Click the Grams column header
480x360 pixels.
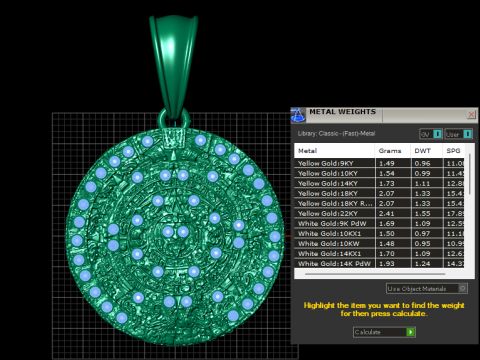coord(393,151)
